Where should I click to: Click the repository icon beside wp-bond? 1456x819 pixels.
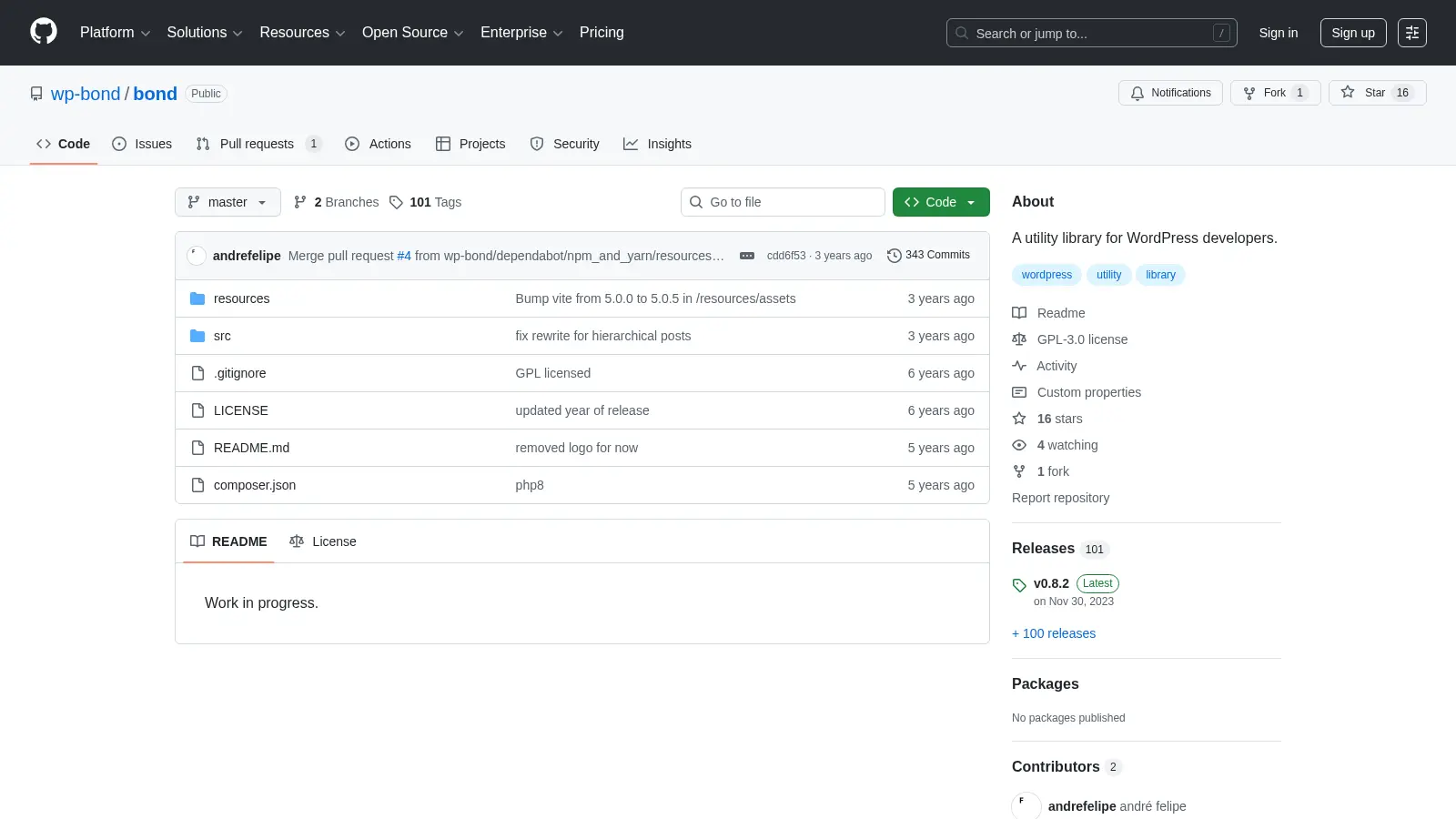[x=36, y=94]
